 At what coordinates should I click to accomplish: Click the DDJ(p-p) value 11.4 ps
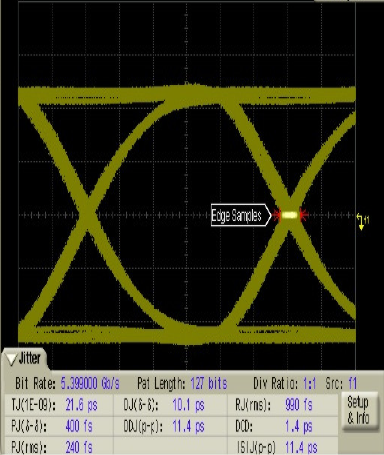pos(189,426)
